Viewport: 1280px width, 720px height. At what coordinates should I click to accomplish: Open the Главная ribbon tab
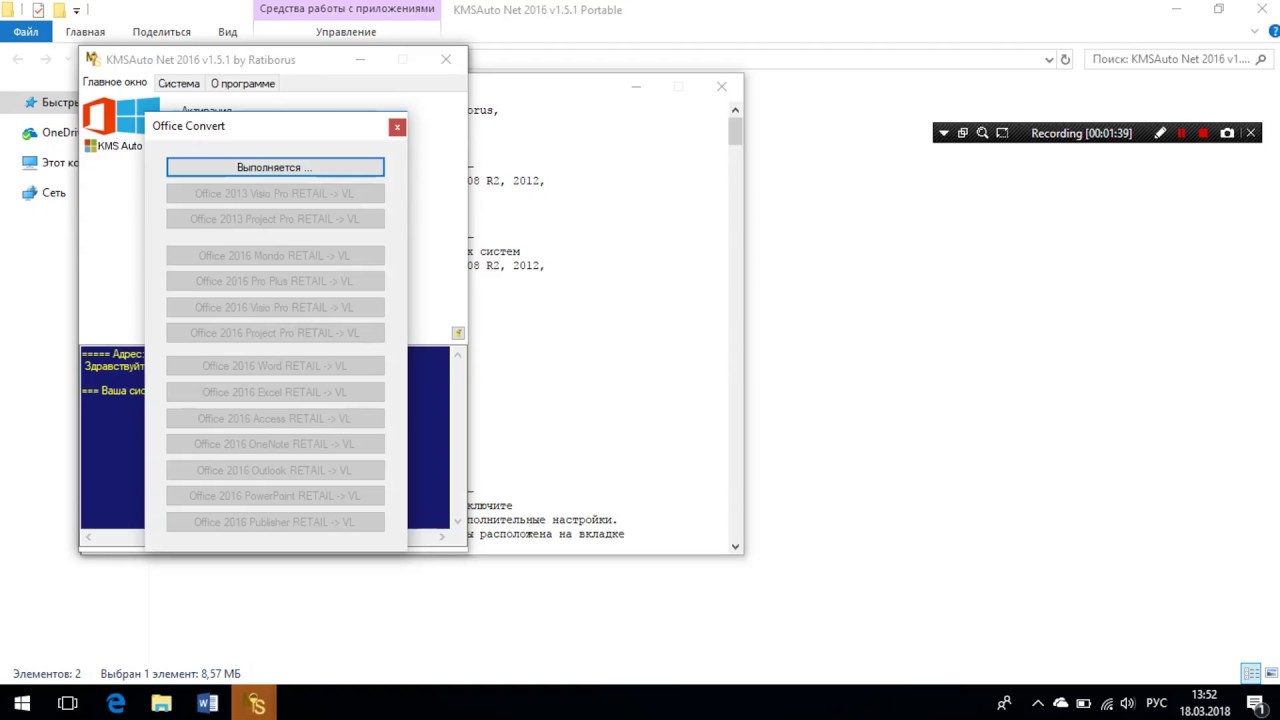[85, 32]
